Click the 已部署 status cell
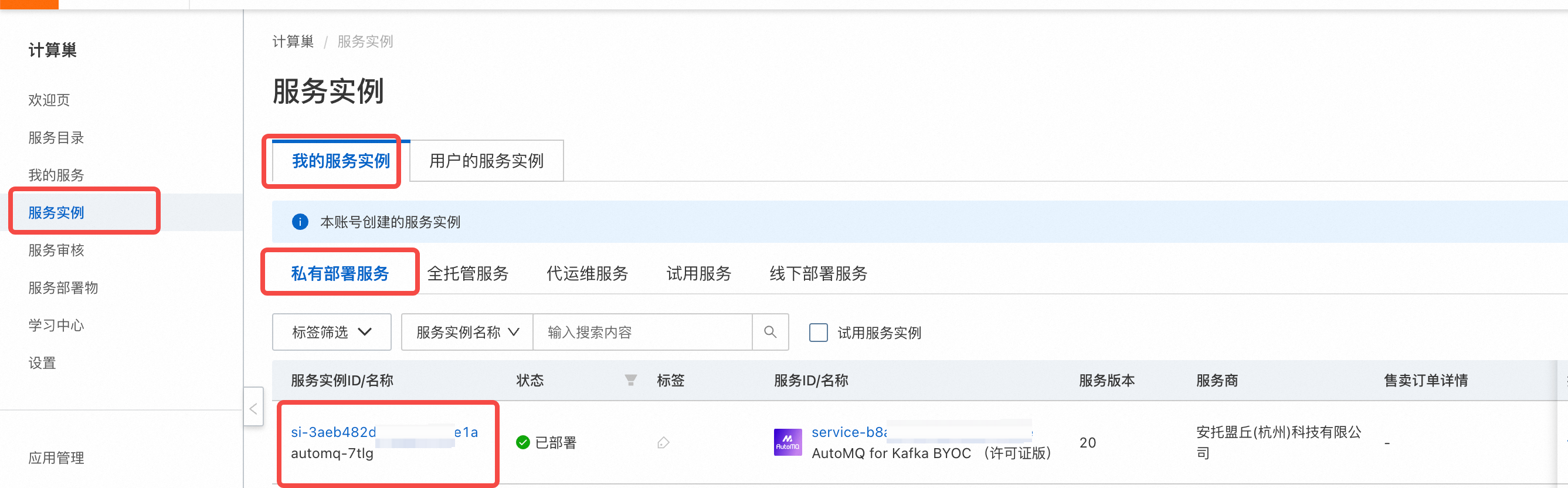 pos(546,442)
